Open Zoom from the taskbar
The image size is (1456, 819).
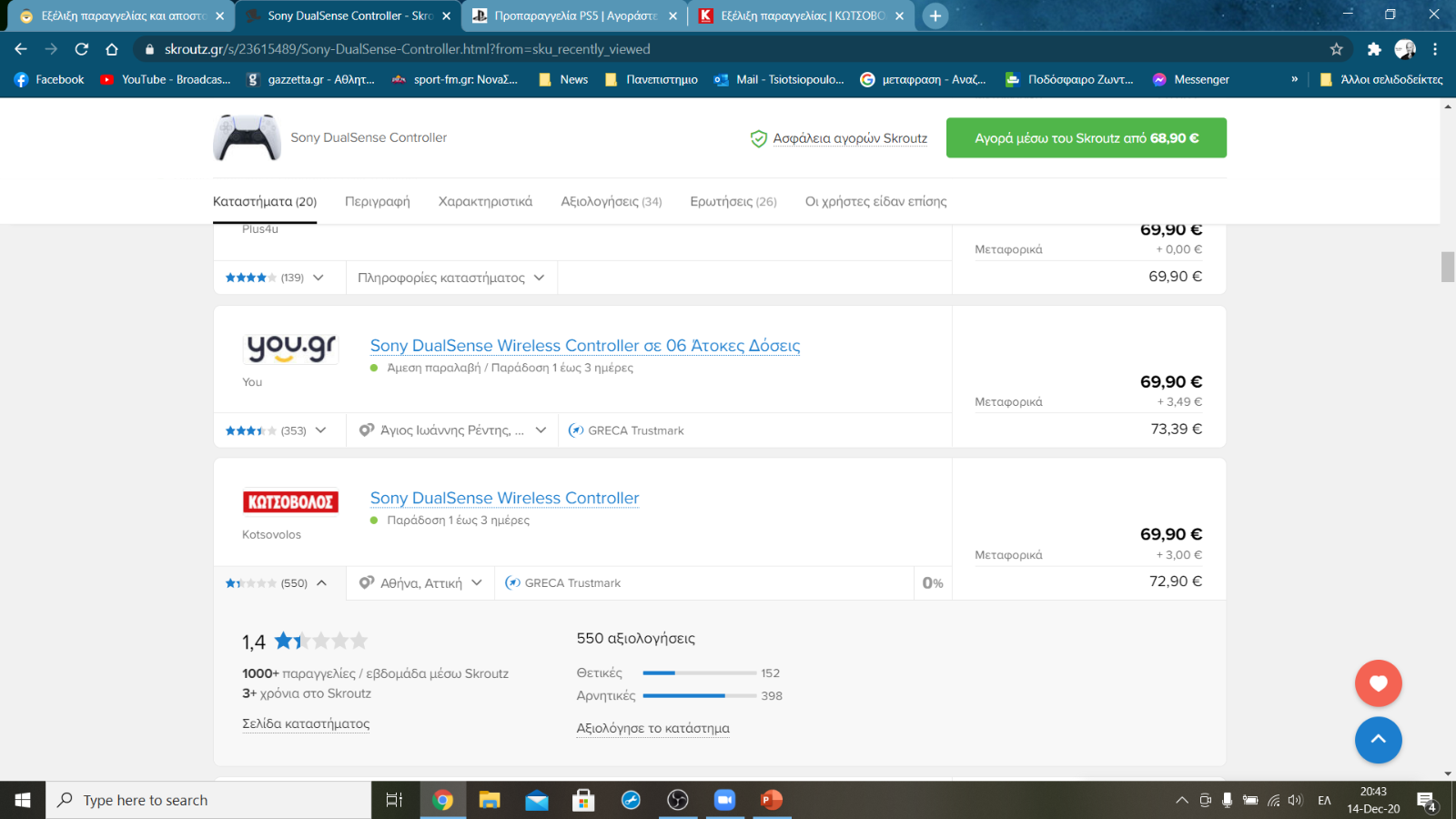[724, 800]
